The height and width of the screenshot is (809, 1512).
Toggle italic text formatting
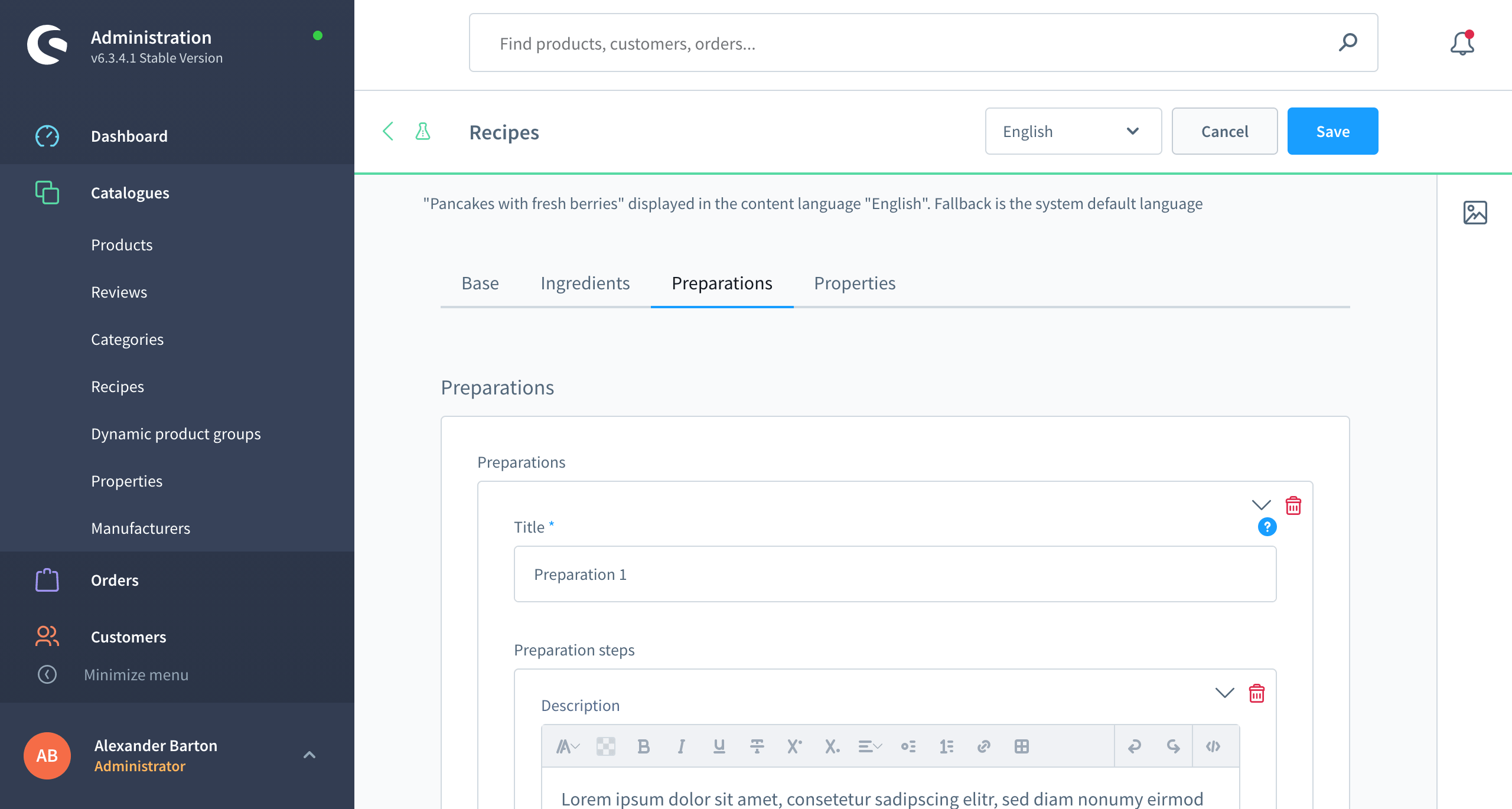[x=681, y=746]
